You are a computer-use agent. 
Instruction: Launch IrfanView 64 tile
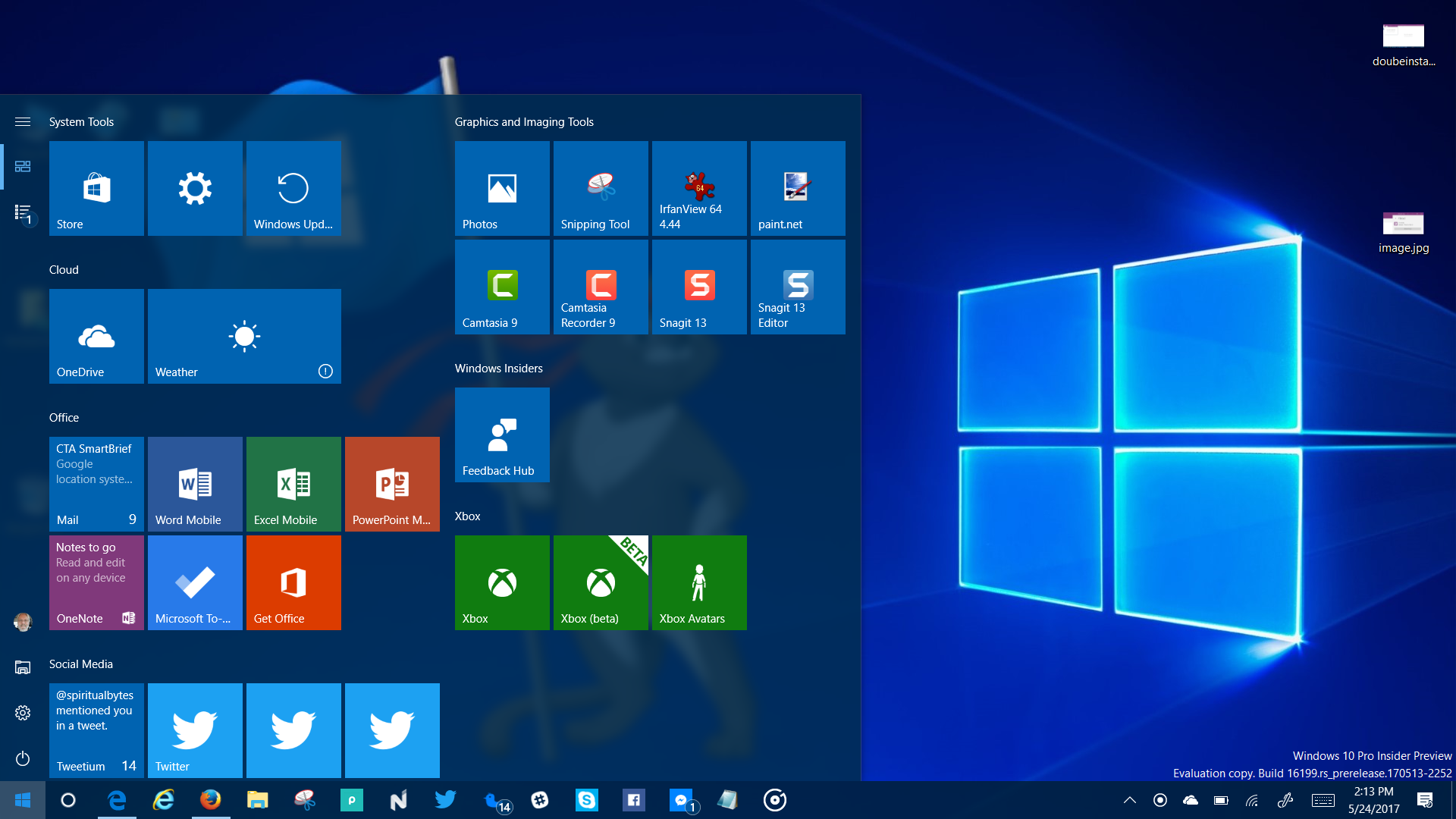pyautogui.click(x=699, y=188)
